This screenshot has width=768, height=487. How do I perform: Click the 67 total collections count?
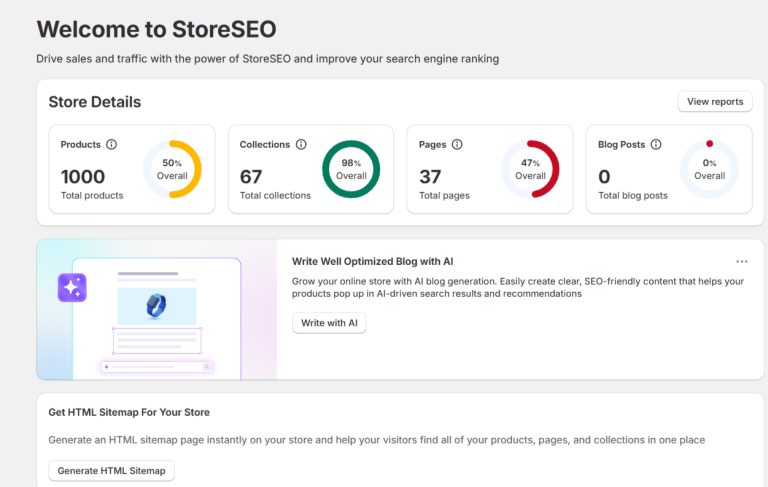click(x=251, y=177)
